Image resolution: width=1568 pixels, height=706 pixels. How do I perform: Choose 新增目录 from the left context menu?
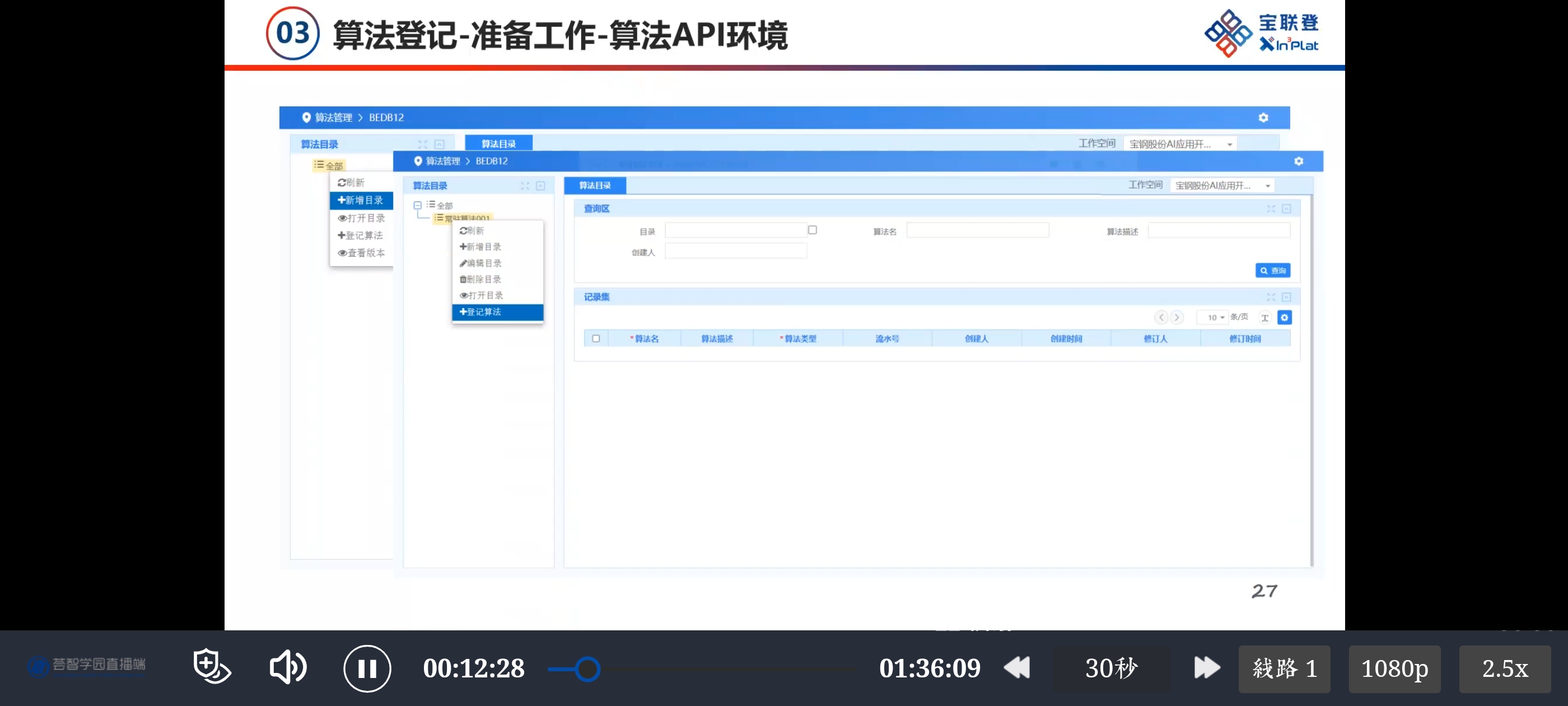(x=361, y=201)
